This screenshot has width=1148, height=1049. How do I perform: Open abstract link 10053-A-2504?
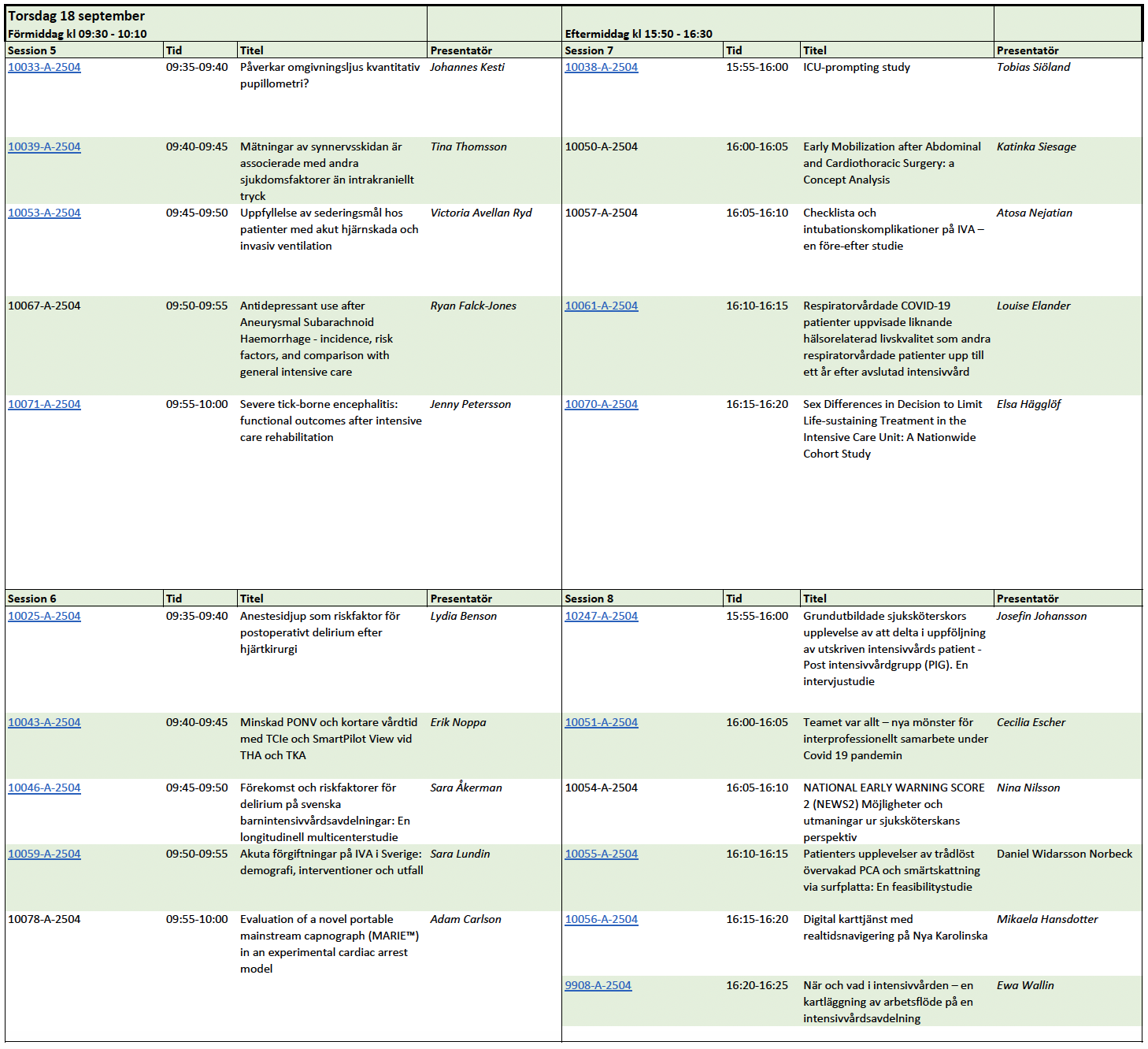pos(44,213)
